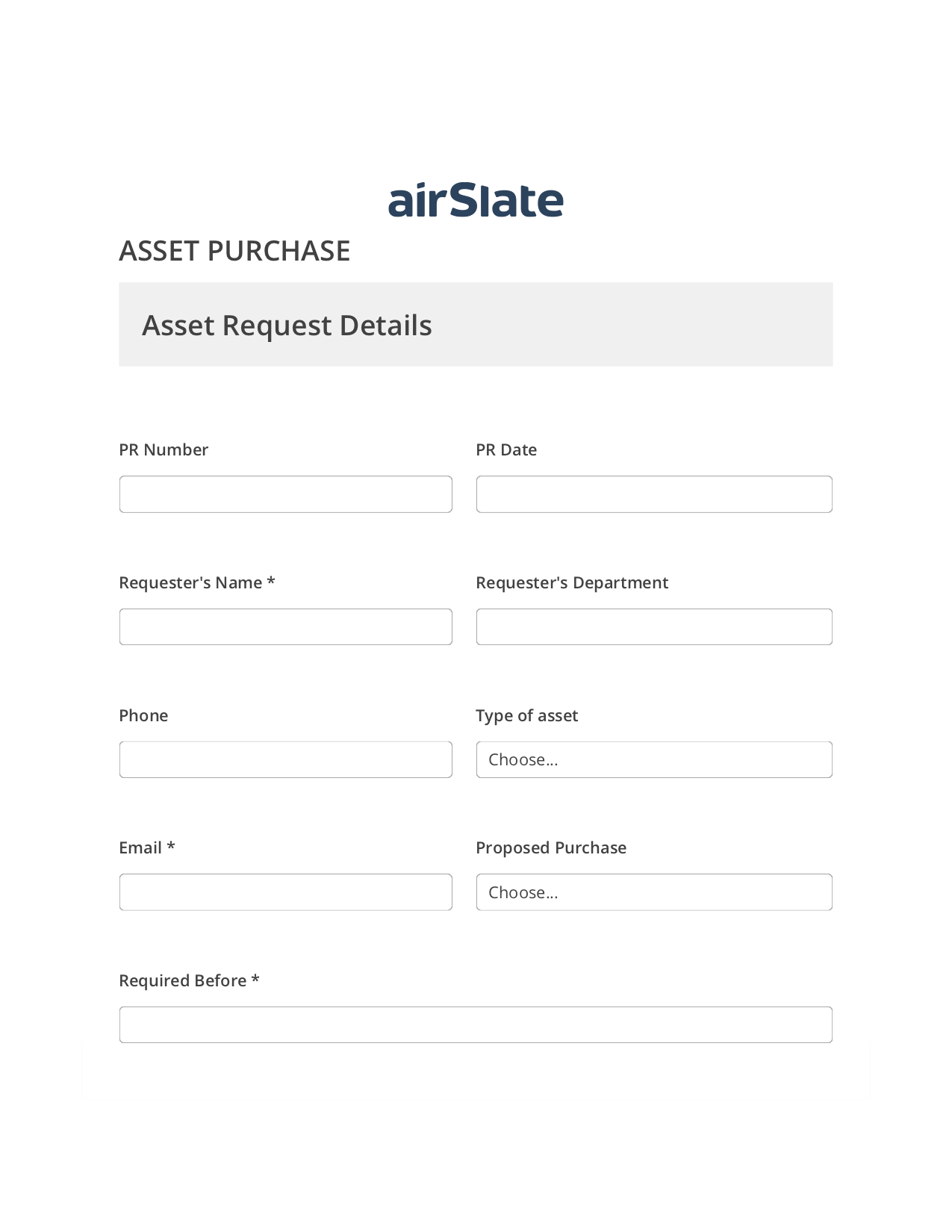Image resolution: width=952 pixels, height=1232 pixels.
Task: Expand the Proposed Purchase dropdown
Action: (x=654, y=892)
